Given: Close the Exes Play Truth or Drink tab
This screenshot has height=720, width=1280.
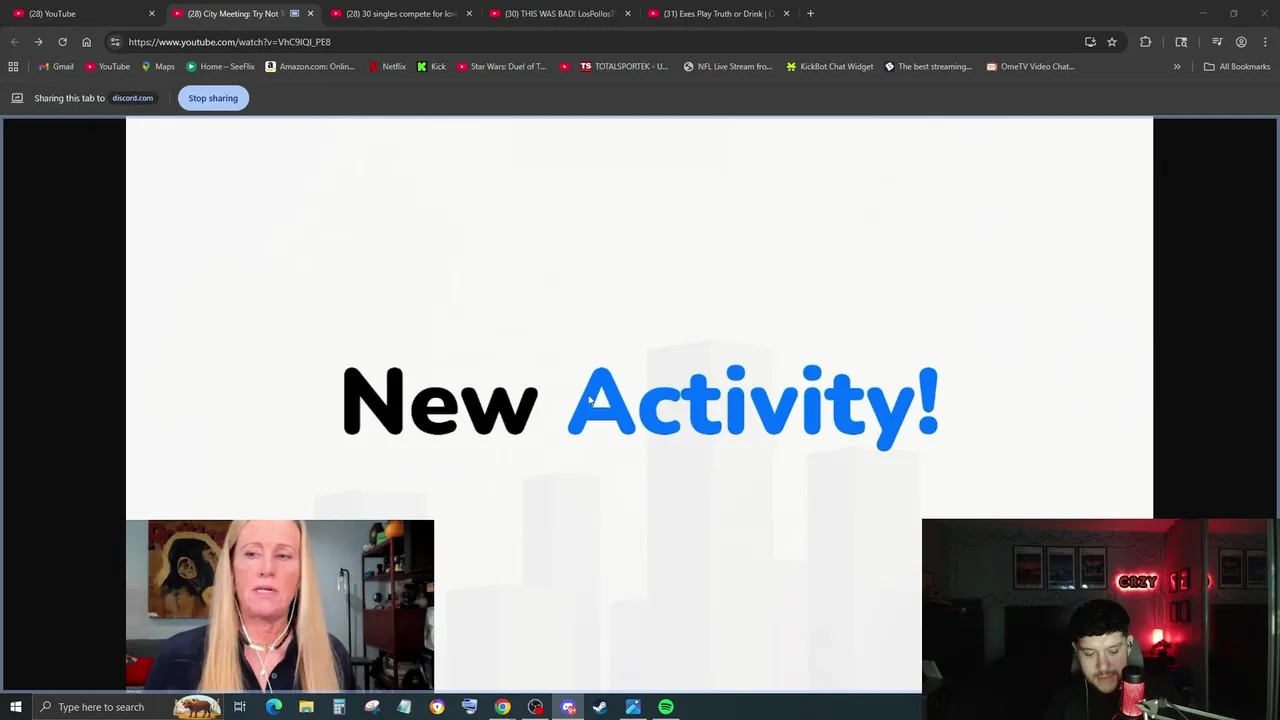Looking at the screenshot, I should tap(787, 14).
